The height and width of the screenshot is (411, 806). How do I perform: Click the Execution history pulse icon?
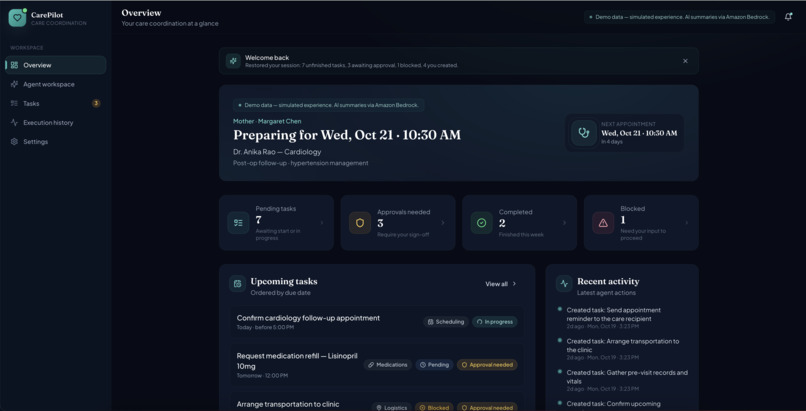point(14,122)
